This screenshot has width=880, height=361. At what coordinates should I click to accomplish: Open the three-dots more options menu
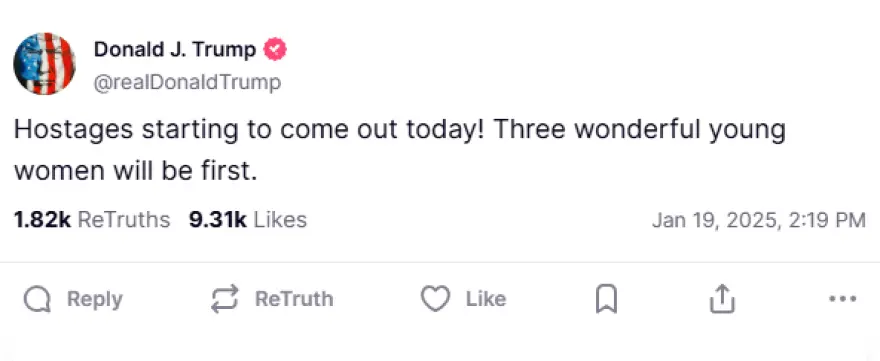click(843, 299)
